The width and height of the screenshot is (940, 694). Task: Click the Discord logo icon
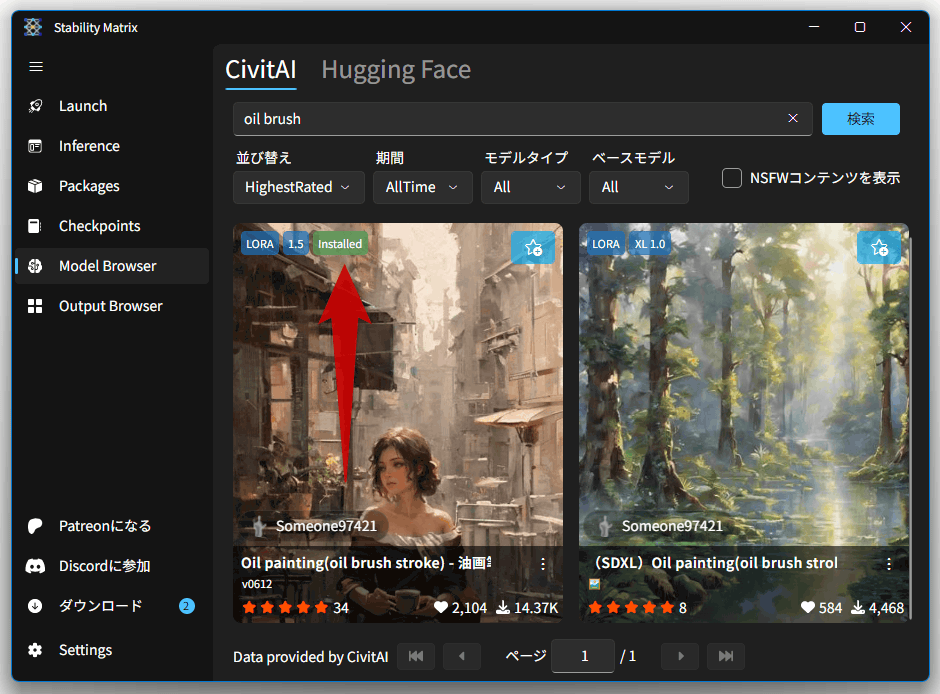coord(35,566)
